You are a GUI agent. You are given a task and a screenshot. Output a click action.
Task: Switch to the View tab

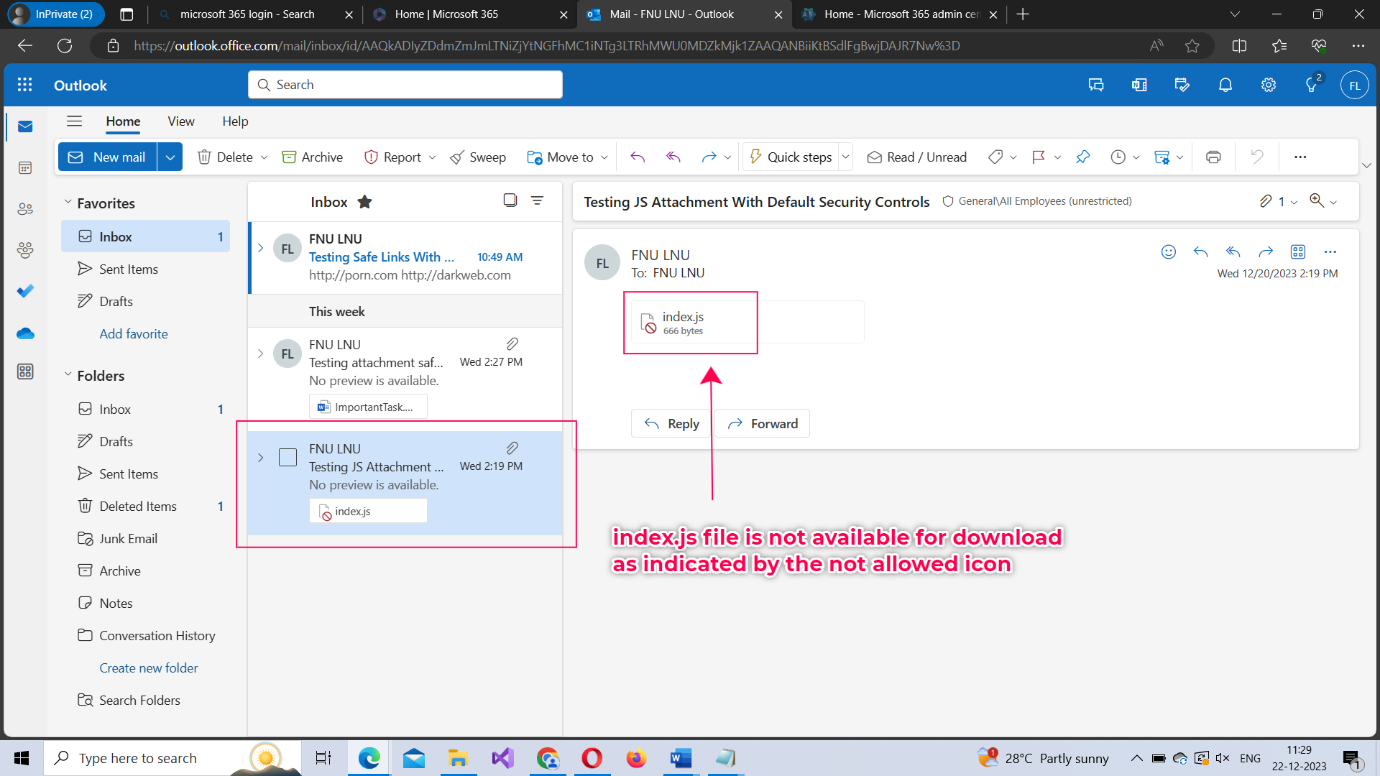pyautogui.click(x=181, y=121)
